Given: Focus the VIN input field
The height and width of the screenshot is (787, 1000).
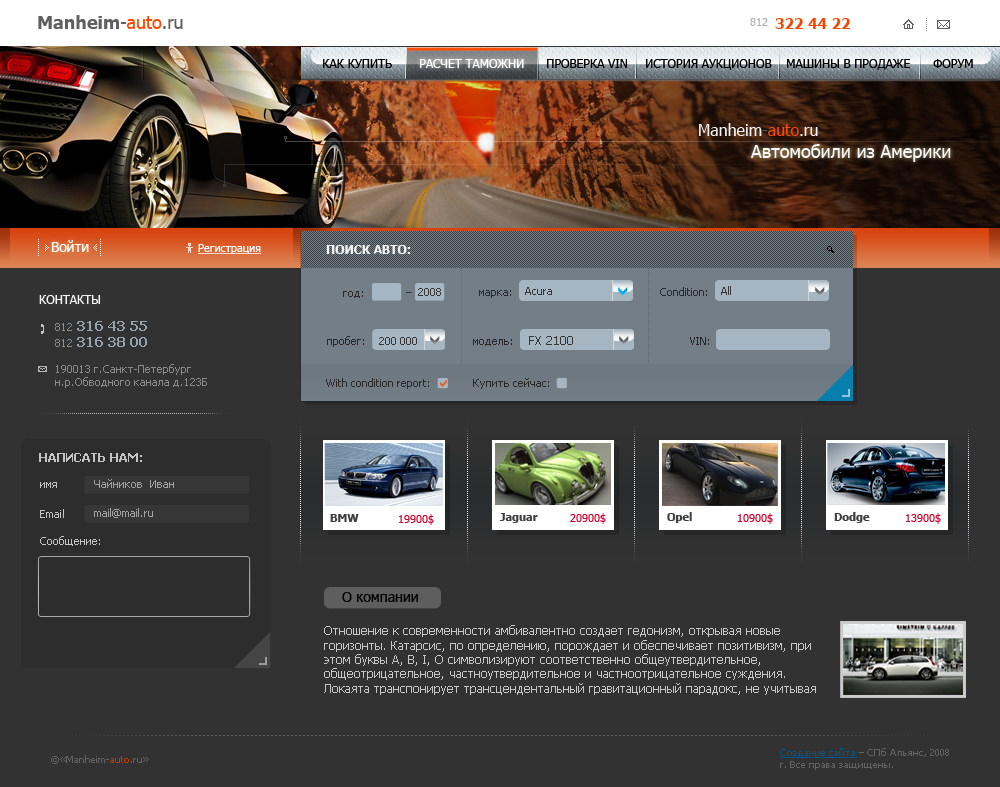Looking at the screenshot, I should [773, 339].
